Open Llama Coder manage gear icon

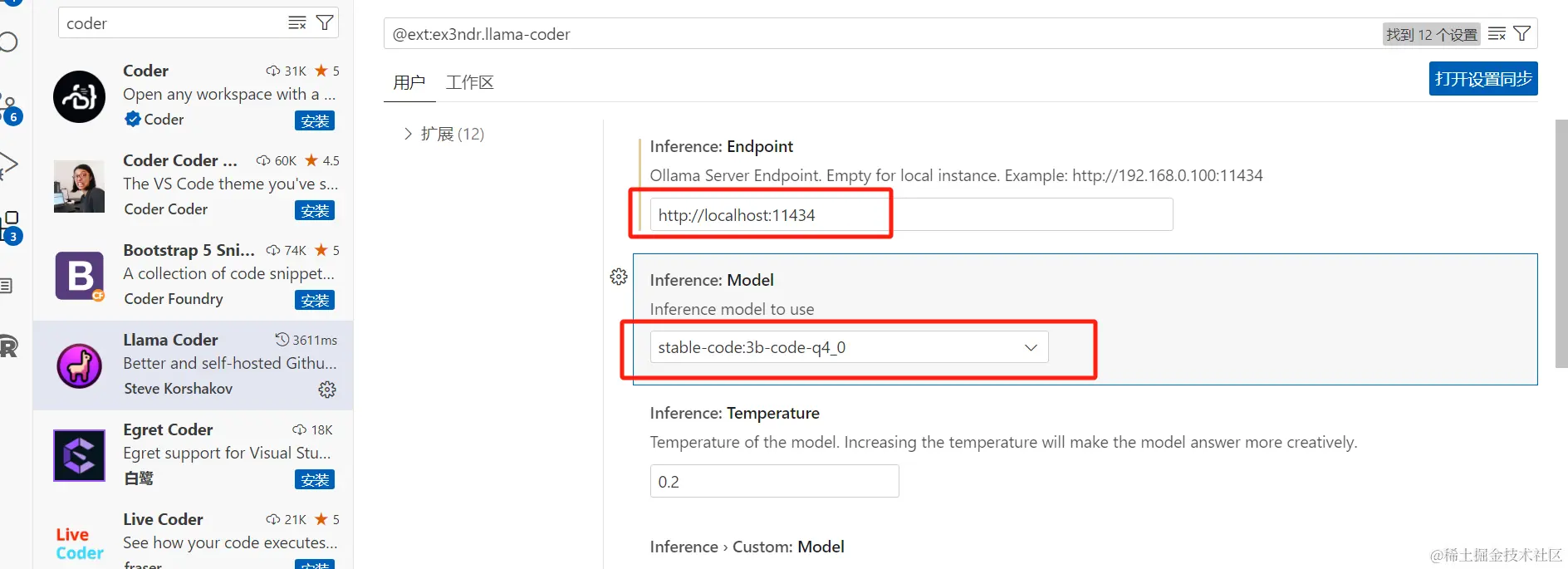(x=327, y=390)
